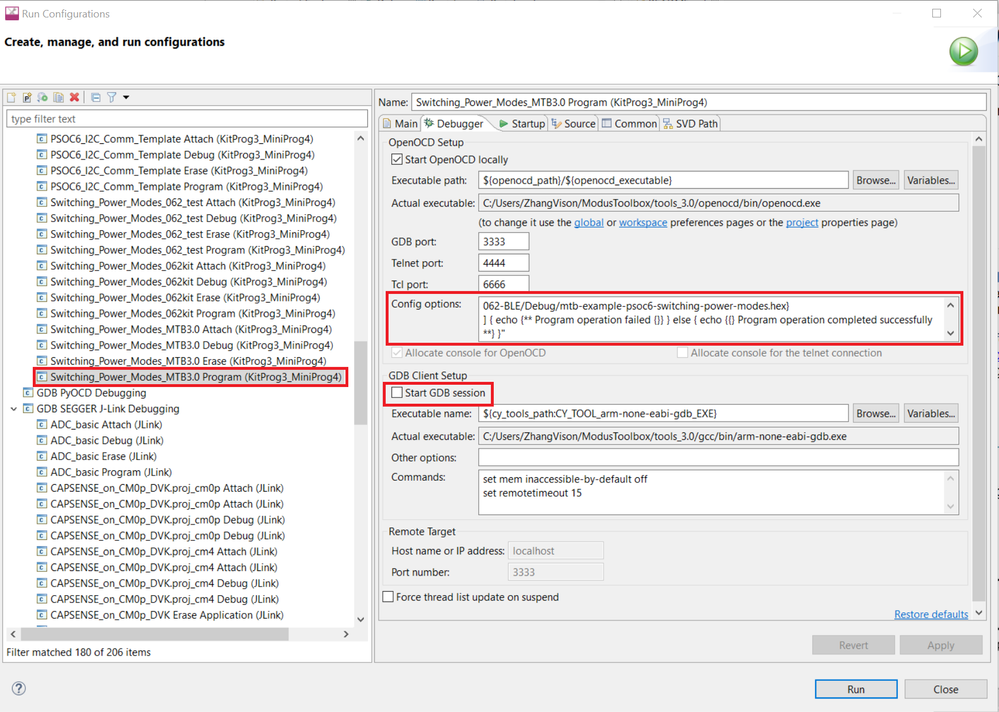This screenshot has height=712, width=999.
Task: Toggle Allocate console for telnet connection checkbox
Action: coord(682,353)
